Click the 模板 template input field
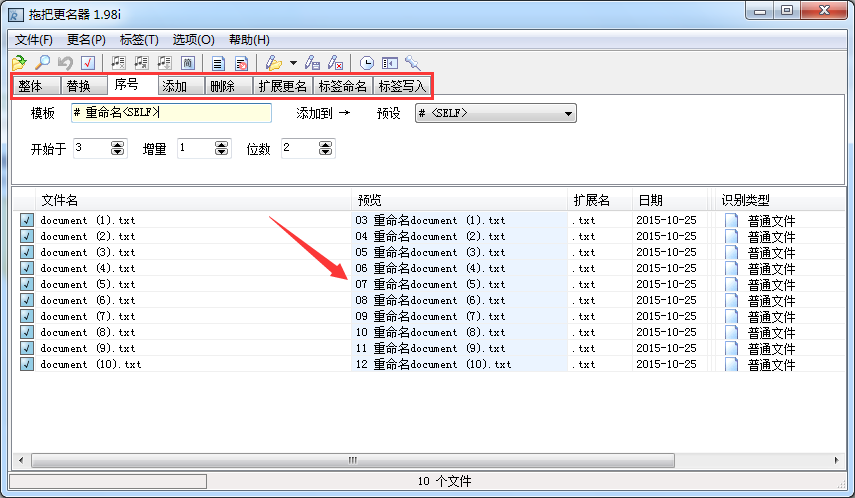 pos(171,112)
